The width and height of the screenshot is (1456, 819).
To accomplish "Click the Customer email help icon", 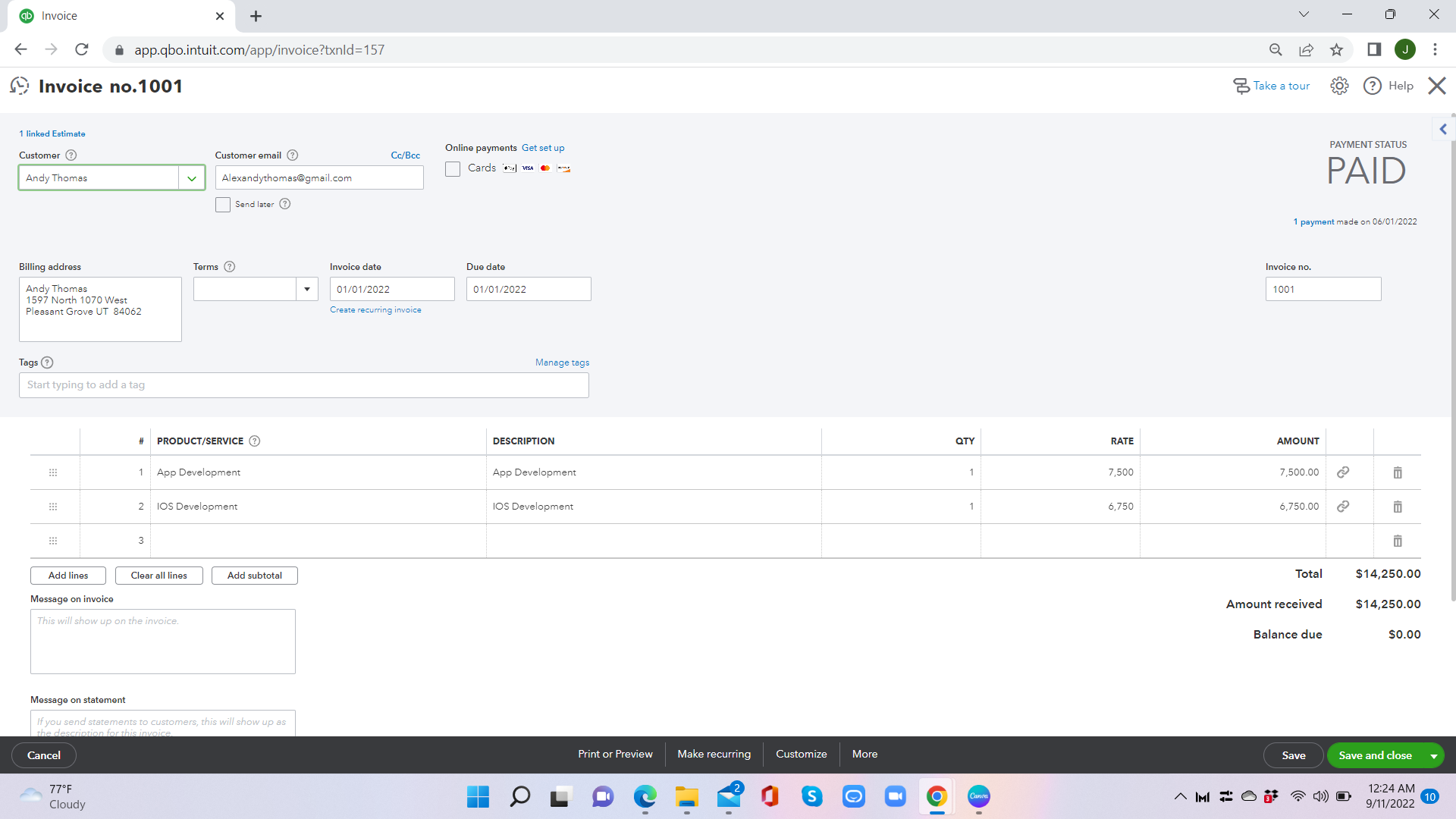I will [x=293, y=155].
